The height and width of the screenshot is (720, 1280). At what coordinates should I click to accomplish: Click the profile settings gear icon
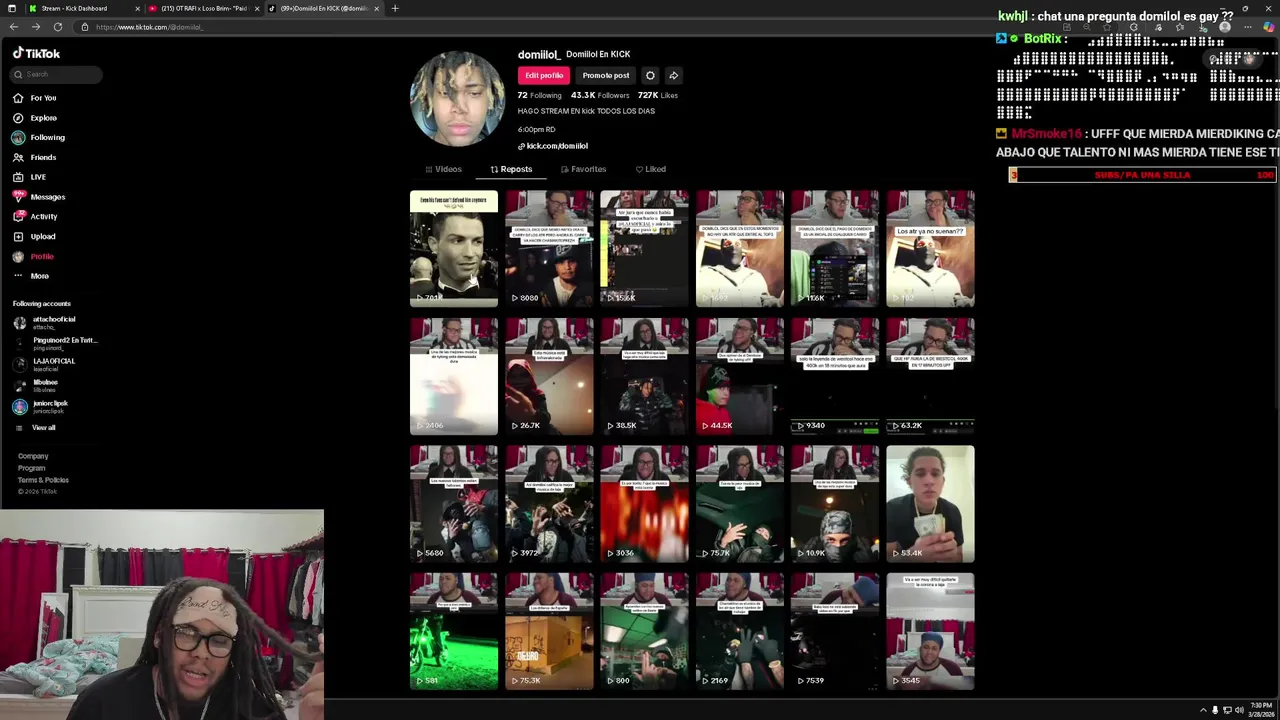tap(650, 75)
